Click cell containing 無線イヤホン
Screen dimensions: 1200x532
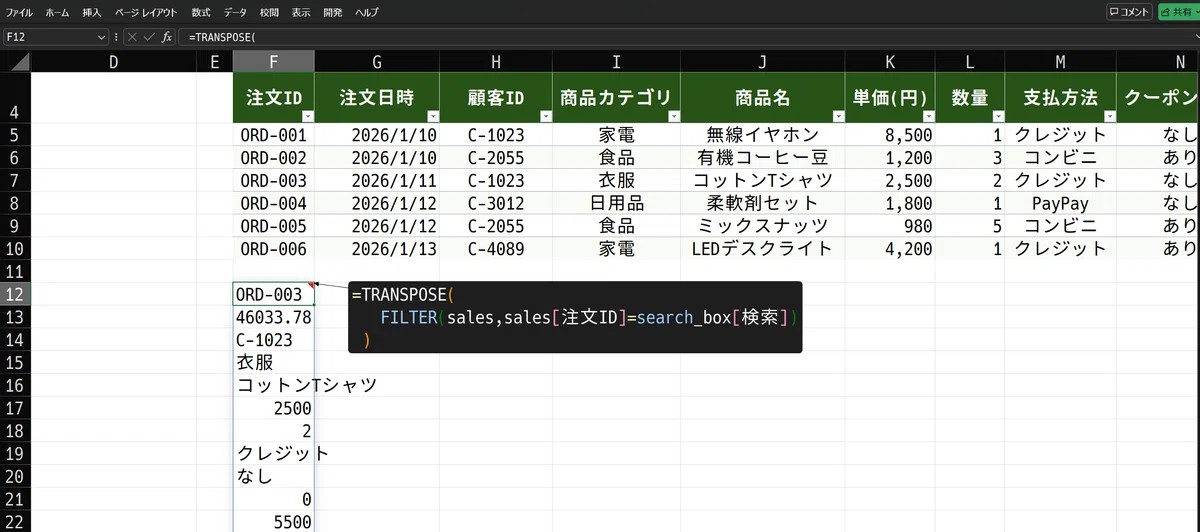click(763, 134)
